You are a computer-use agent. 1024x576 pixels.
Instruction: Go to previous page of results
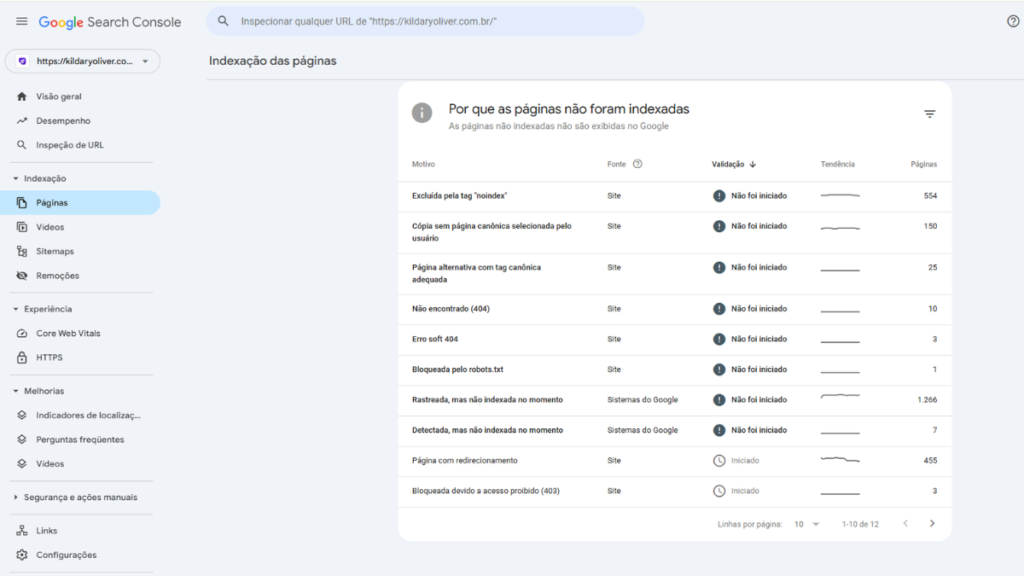click(x=905, y=524)
